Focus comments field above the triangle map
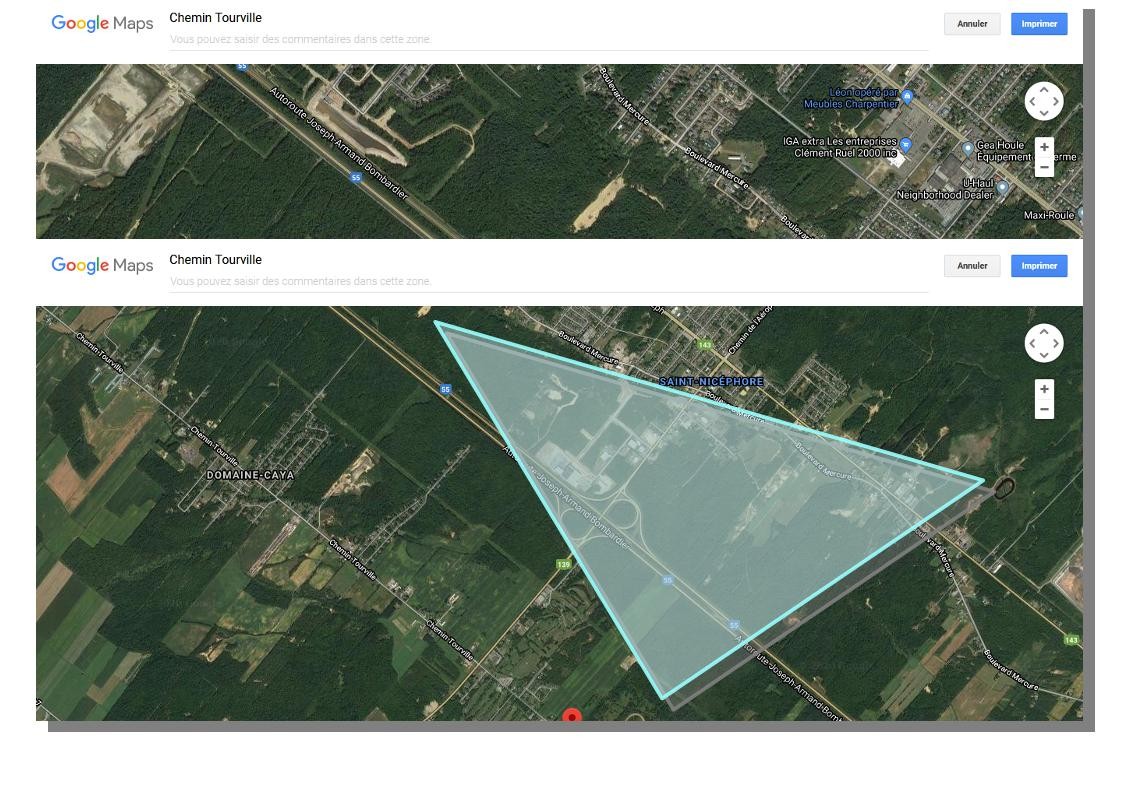Screen dimensions: 1123x794 [548, 282]
